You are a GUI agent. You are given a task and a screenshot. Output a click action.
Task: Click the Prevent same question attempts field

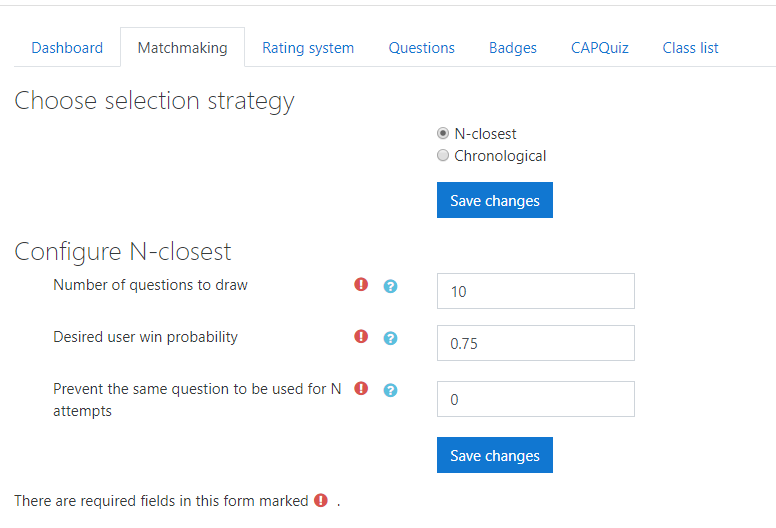536,399
